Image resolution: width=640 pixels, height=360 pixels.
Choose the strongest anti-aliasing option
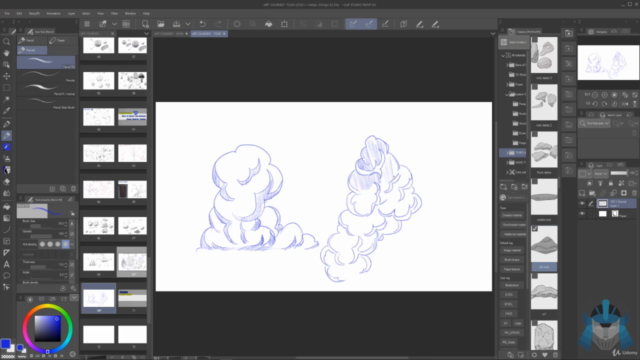click(x=65, y=244)
